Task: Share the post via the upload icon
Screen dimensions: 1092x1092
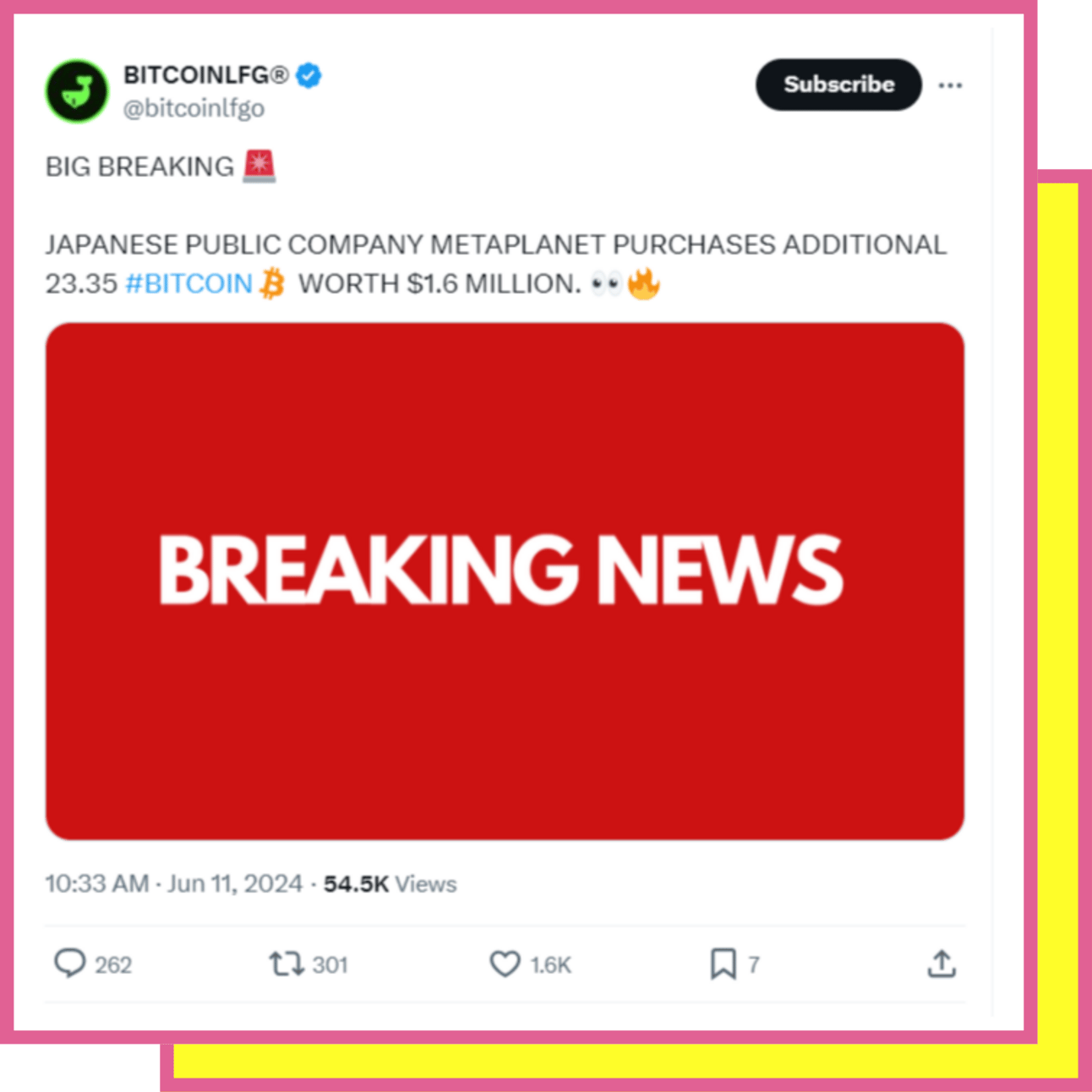Action: tap(942, 964)
